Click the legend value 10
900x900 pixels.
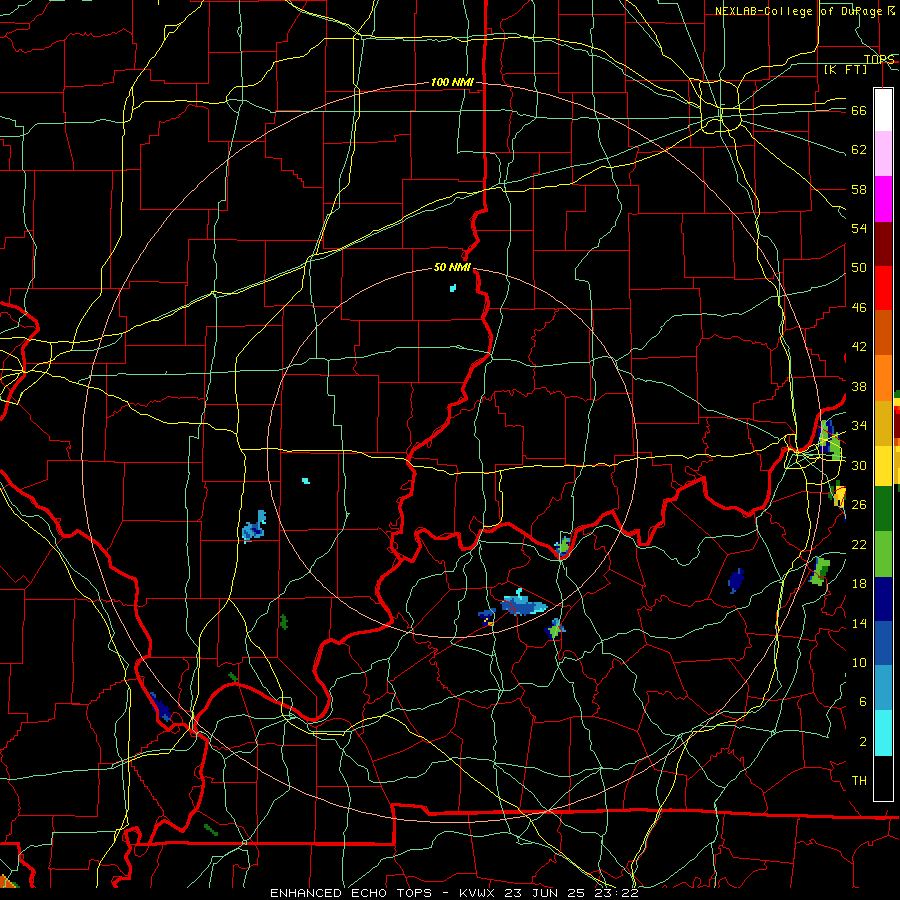[x=859, y=662]
